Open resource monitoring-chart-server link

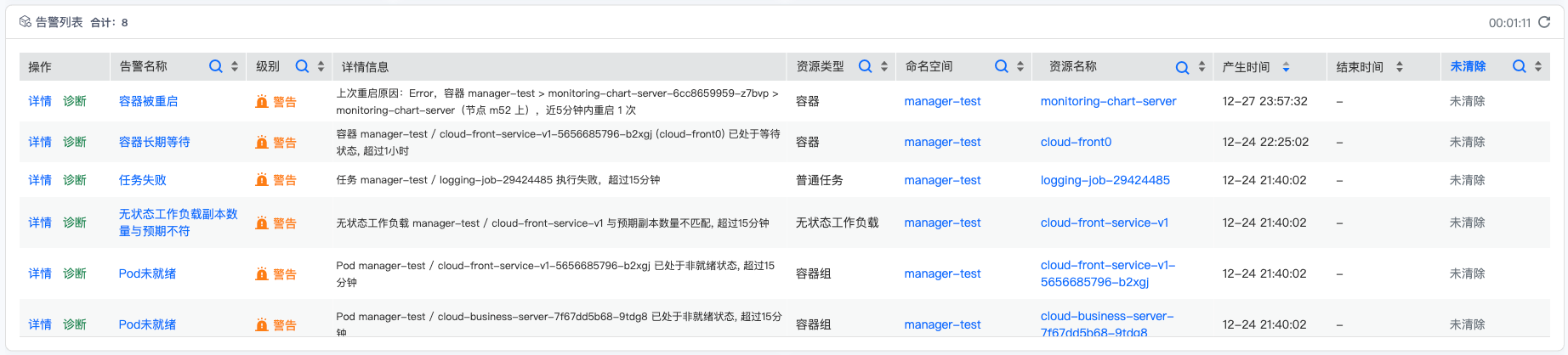pyautogui.click(x=1108, y=101)
